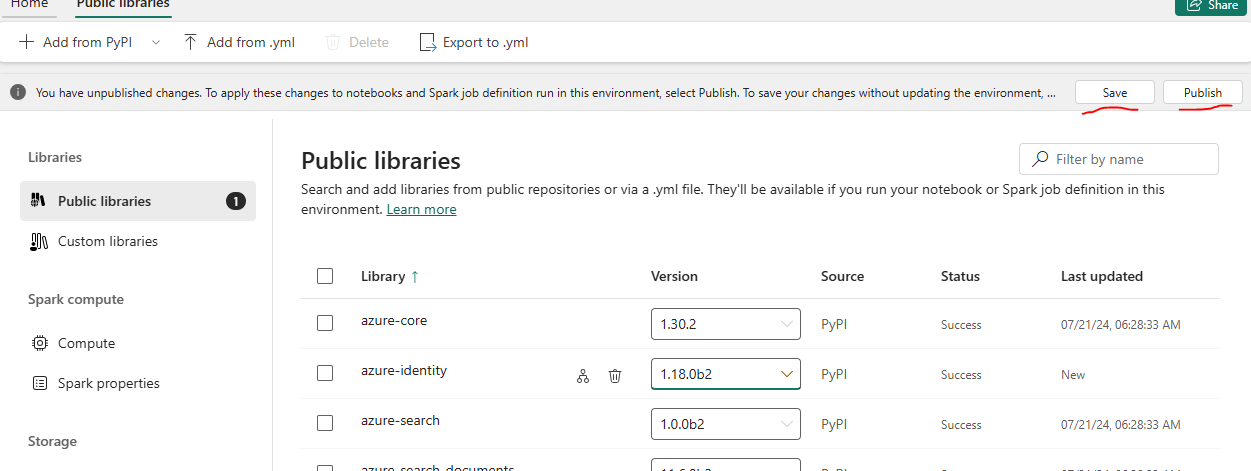Image resolution: width=1251 pixels, height=471 pixels.
Task: Open azure-identity version 1.18.0b2 dropdown
Action: [x=726, y=374]
